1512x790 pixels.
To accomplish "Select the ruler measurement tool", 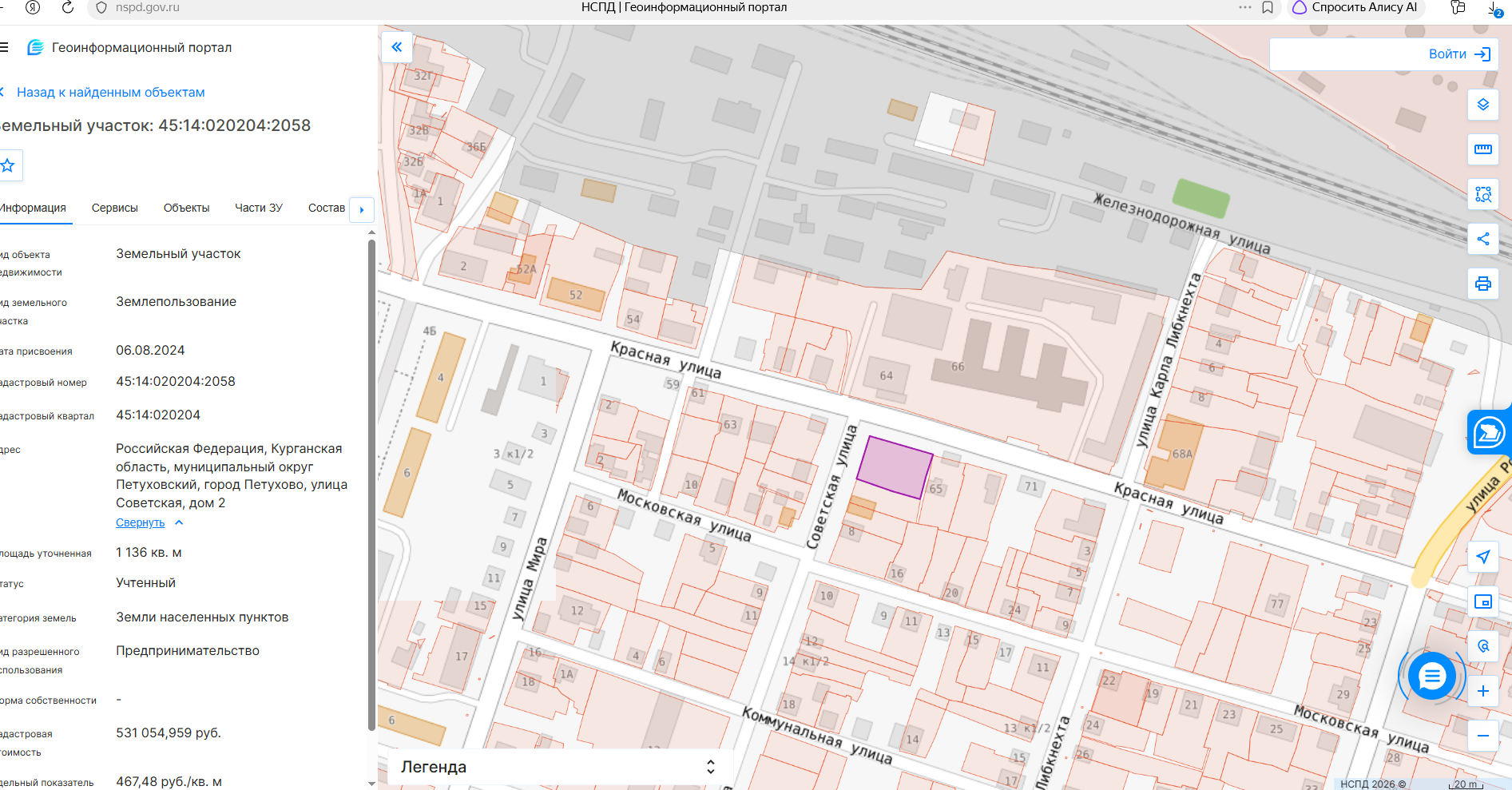I will (1483, 149).
